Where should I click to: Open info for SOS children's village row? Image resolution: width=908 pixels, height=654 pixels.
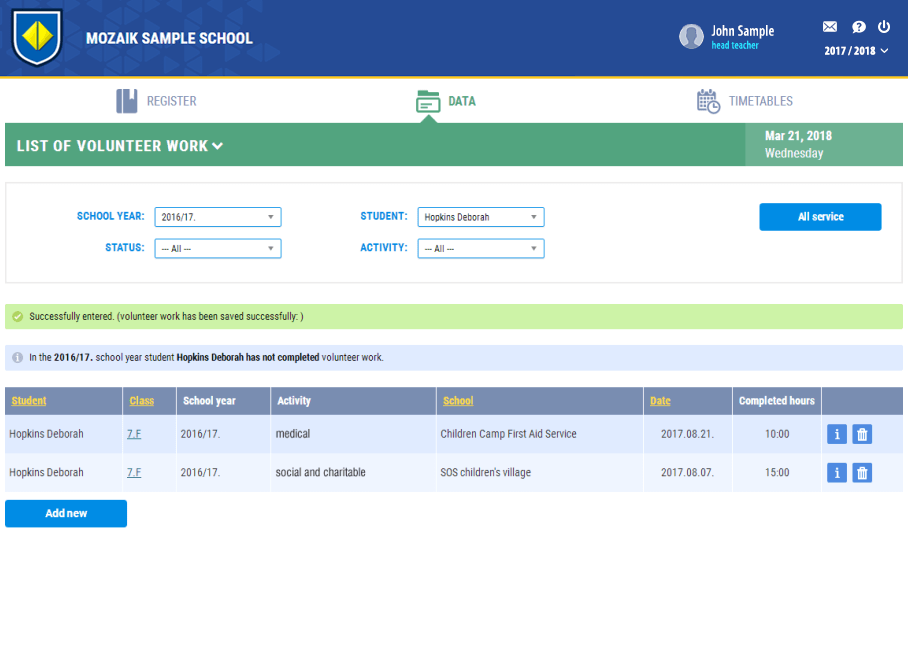tap(837, 473)
